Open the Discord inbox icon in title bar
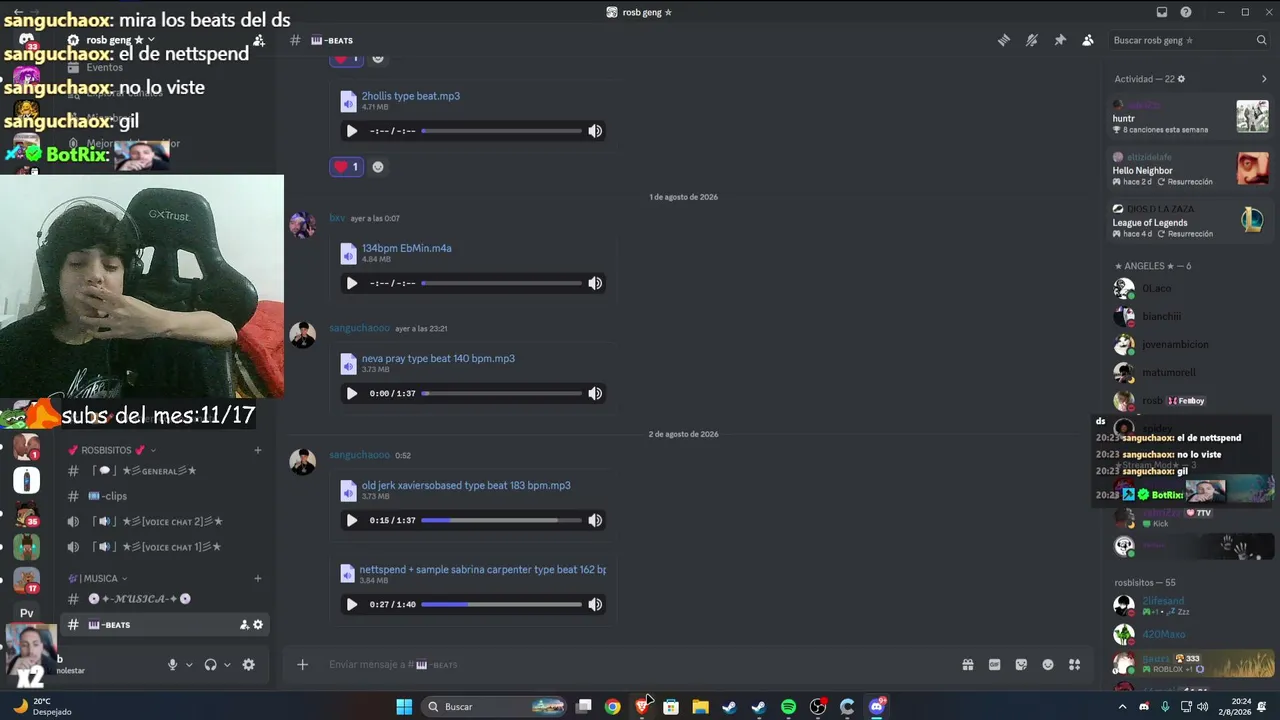1280x720 pixels. (1162, 12)
